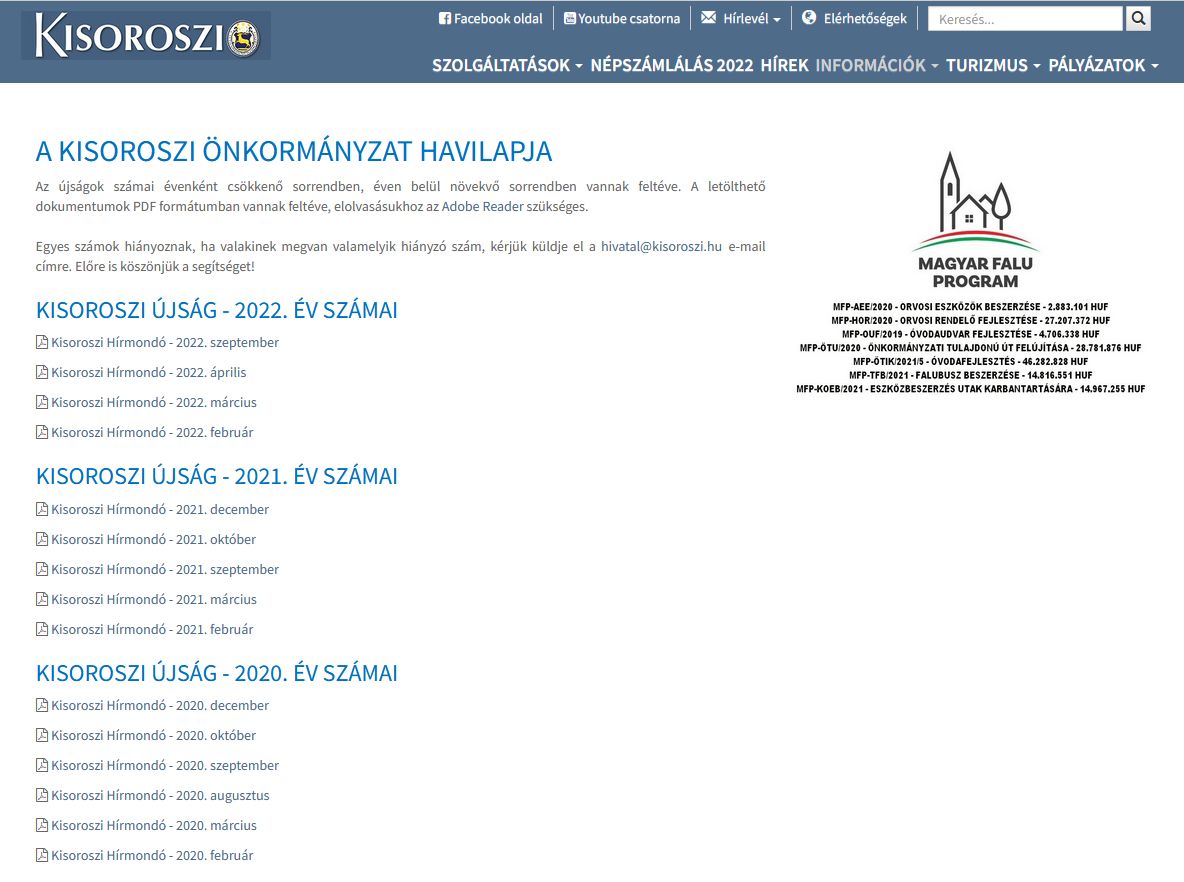Click the Facebook icon in the top bar
Screen dimensions: 1184x882
coord(445,18)
